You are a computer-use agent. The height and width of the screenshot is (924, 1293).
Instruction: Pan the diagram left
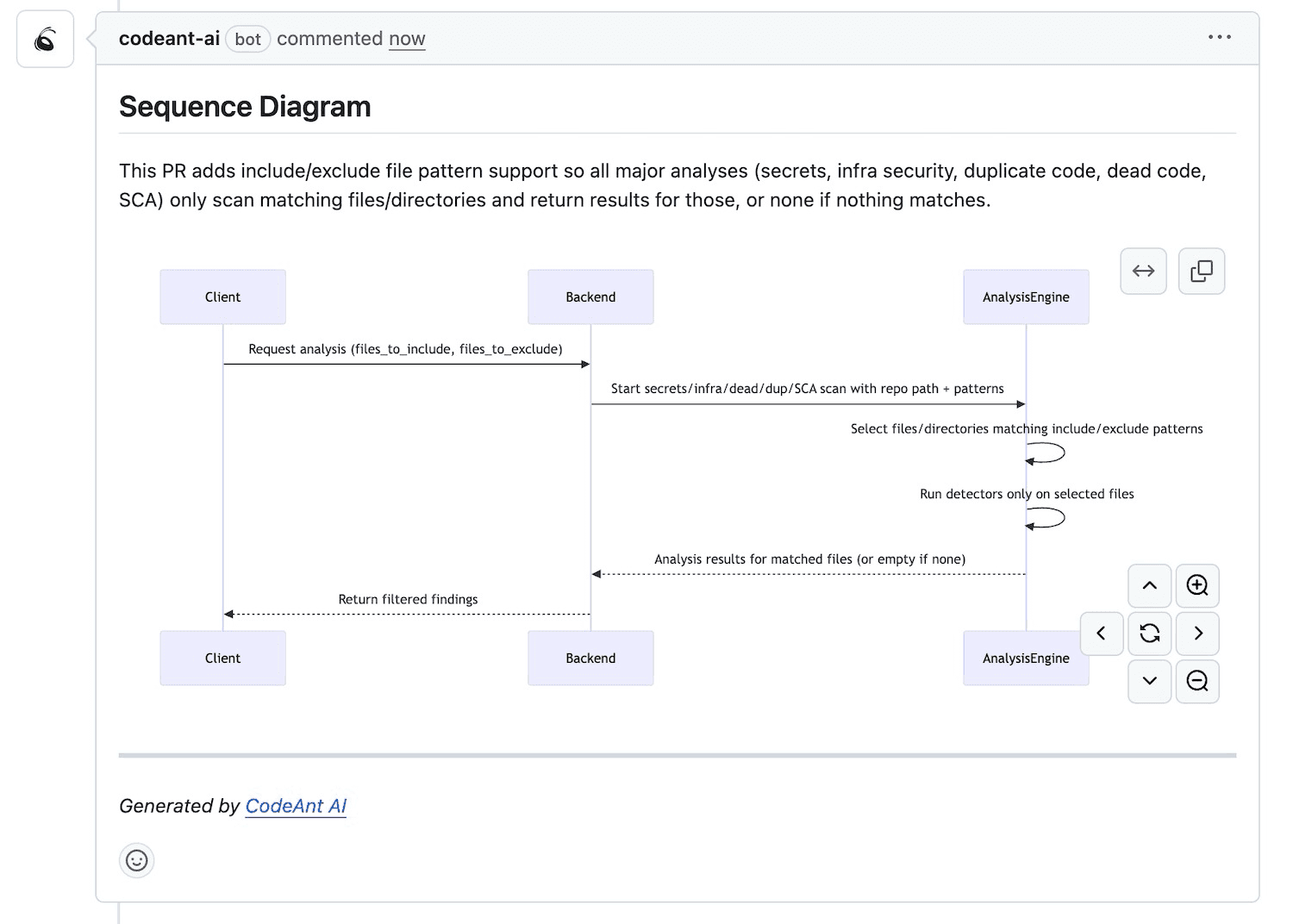point(1101,634)
